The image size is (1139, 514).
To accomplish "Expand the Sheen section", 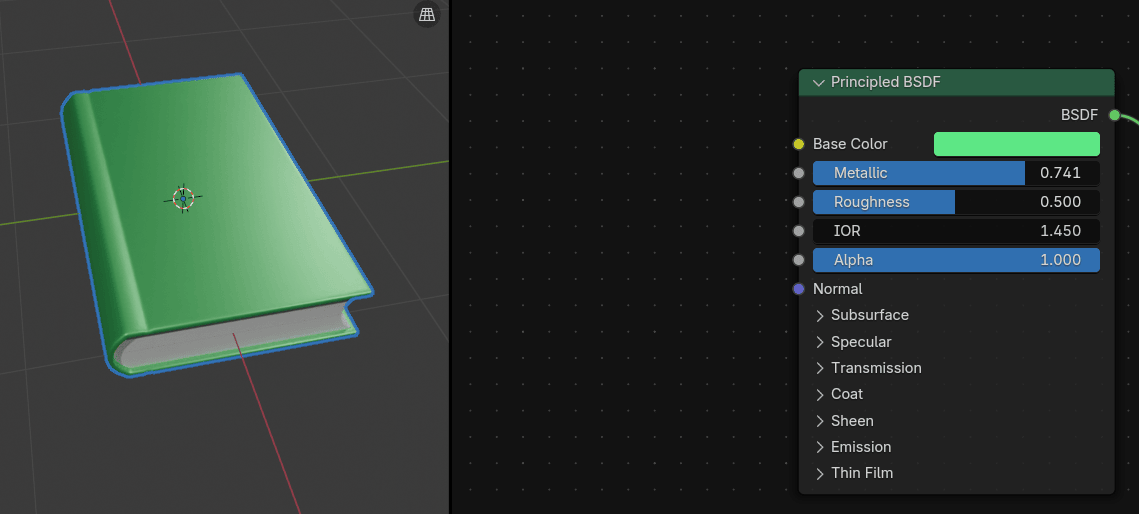I will (x=820, y=421).
